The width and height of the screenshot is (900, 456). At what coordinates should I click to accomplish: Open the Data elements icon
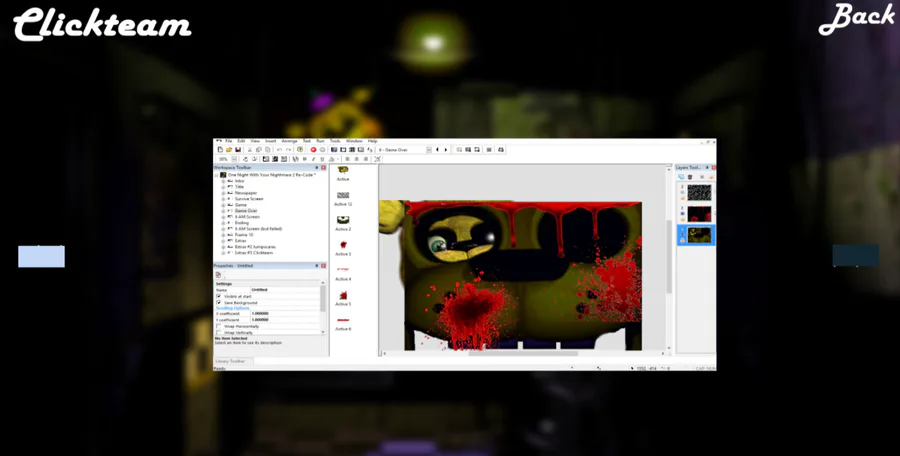coord(370,149)
